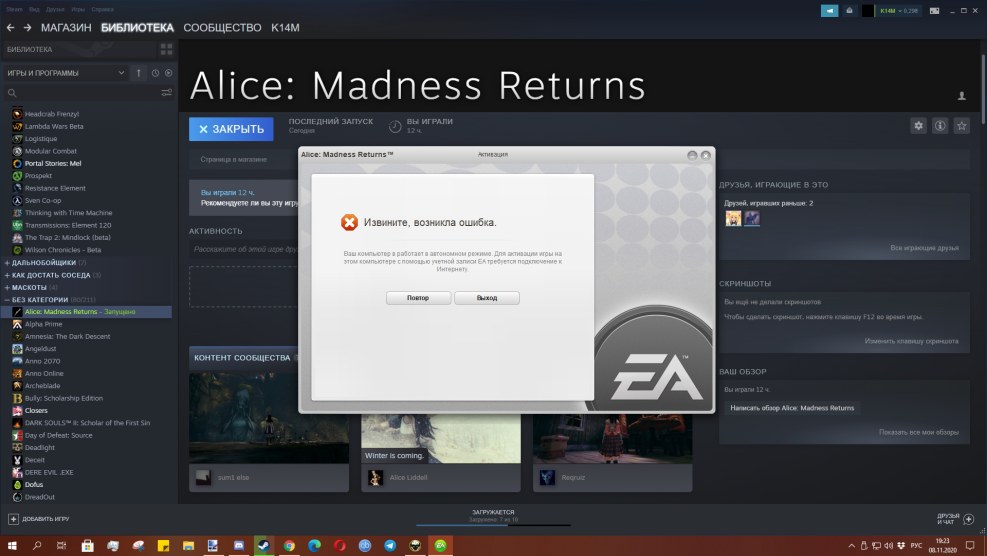Click the back navigation arrow
987x556 pixels.
11,28
